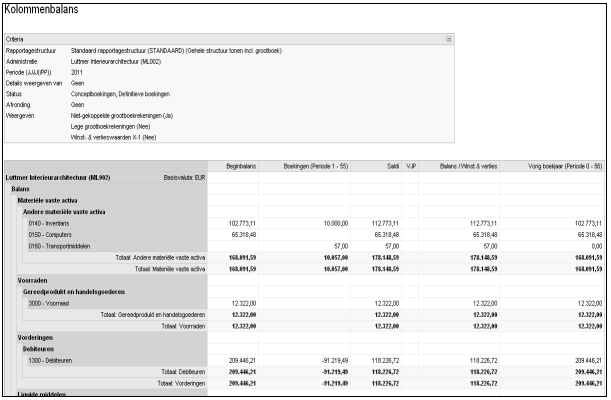The width and height of the screenshot is (611, 400).
Task: Collapse the Criteria panel using its header icon
Action: 449,38
